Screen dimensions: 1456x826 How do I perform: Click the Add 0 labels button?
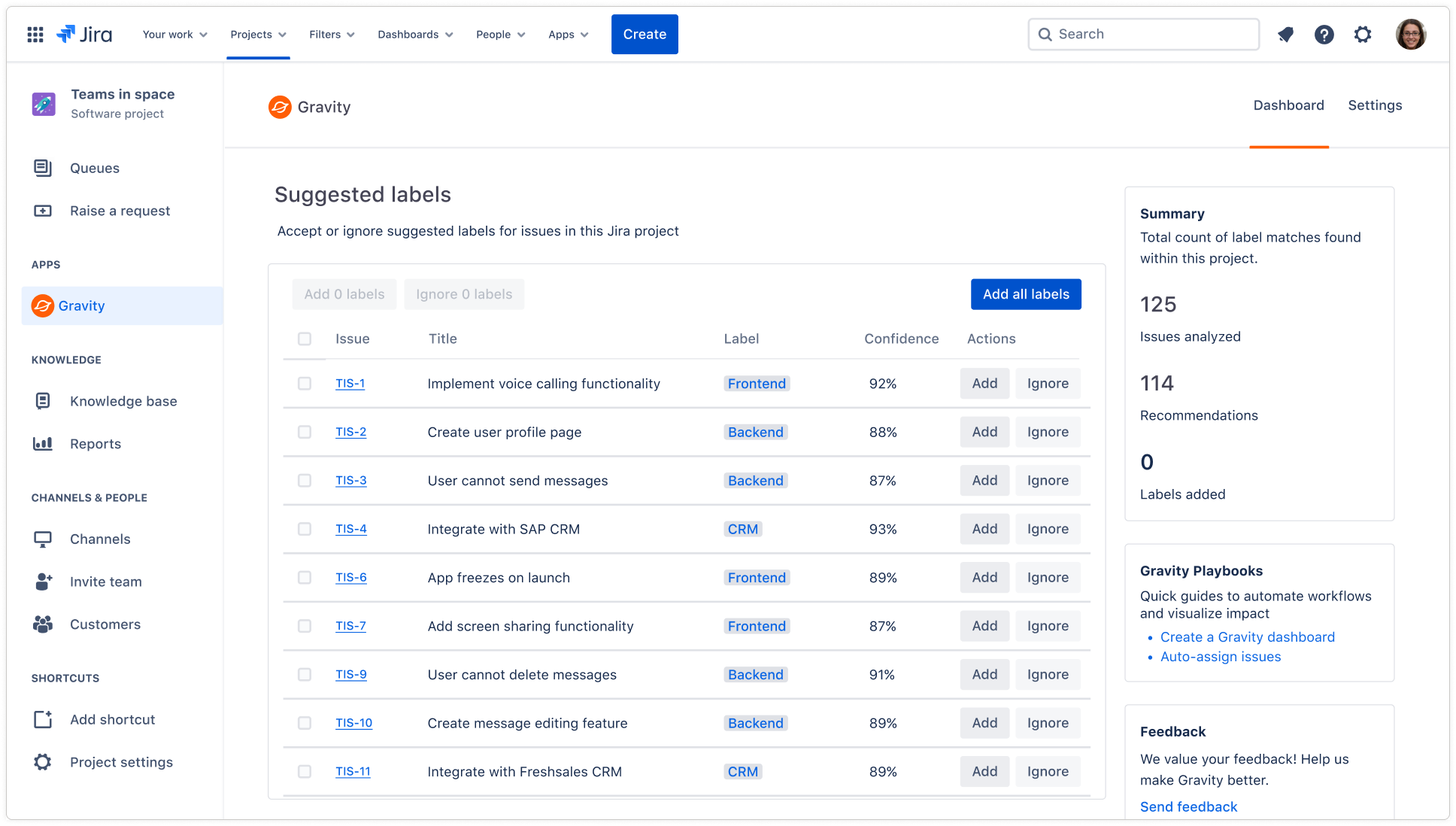tap(344, 294)
